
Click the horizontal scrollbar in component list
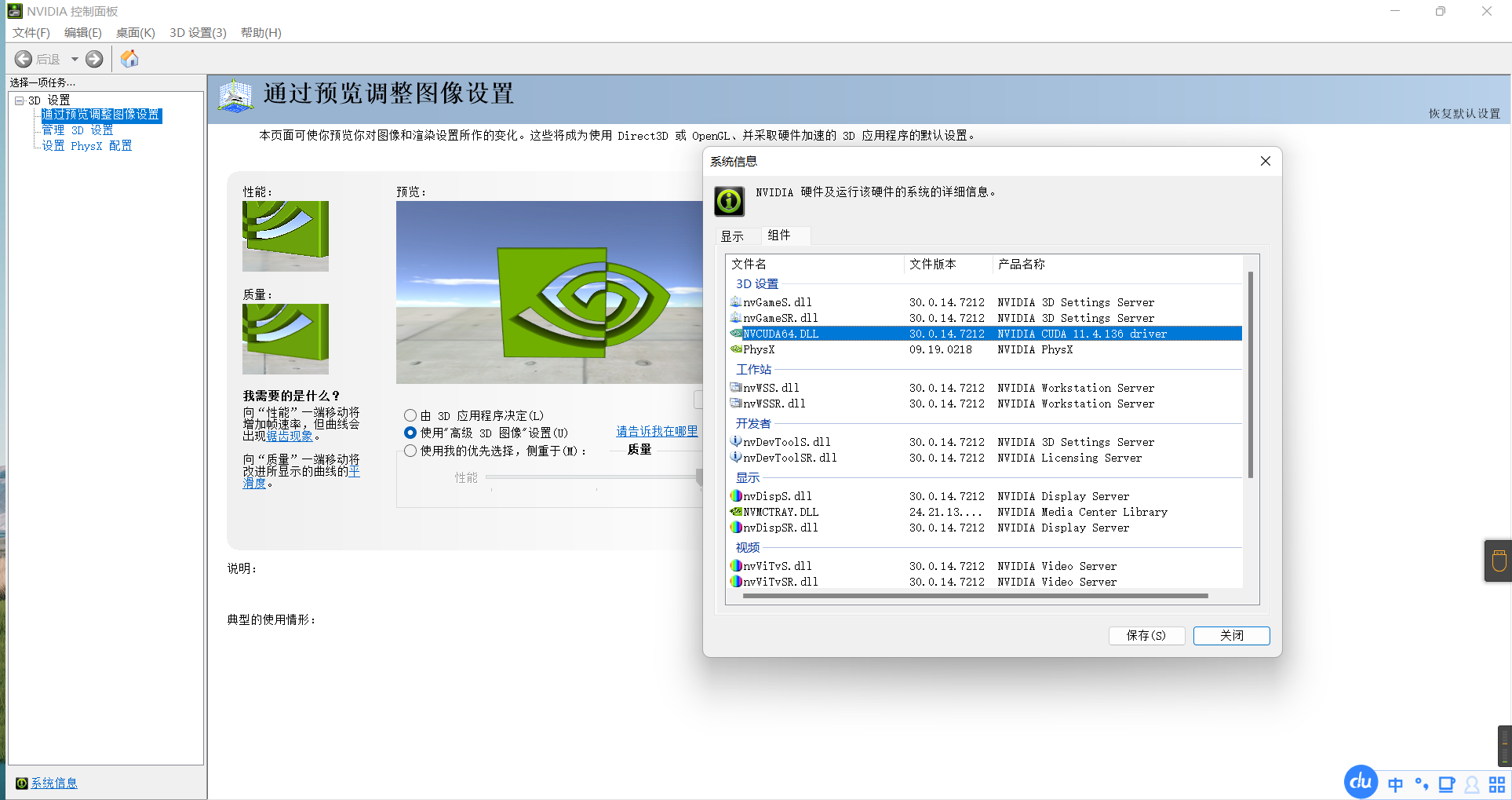(975, 596)
